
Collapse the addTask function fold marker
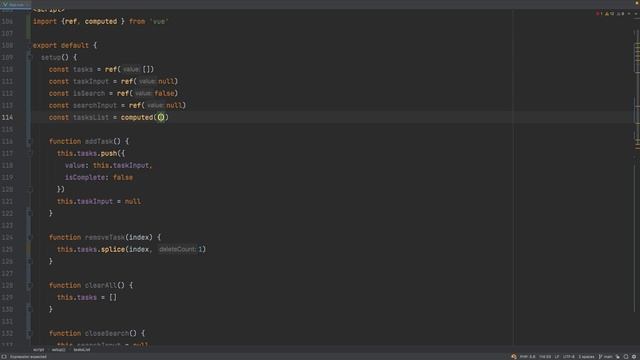point(29,141)
